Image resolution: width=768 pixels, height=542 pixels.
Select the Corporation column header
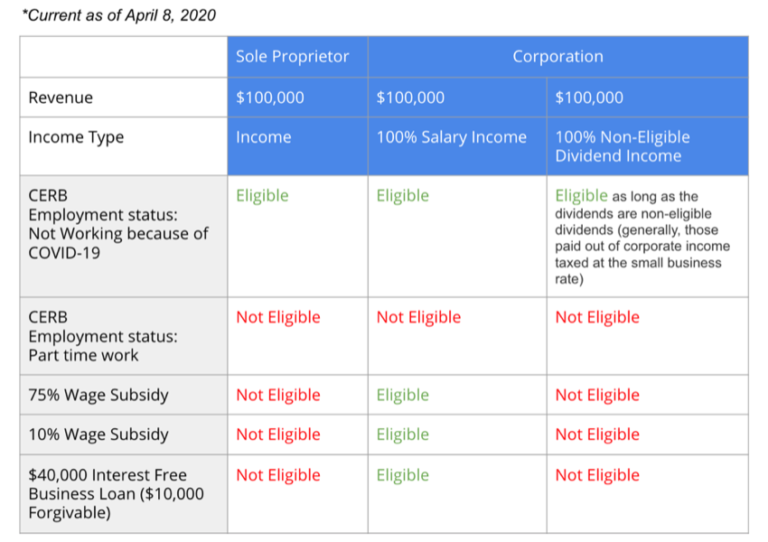(x=557, y=56)
